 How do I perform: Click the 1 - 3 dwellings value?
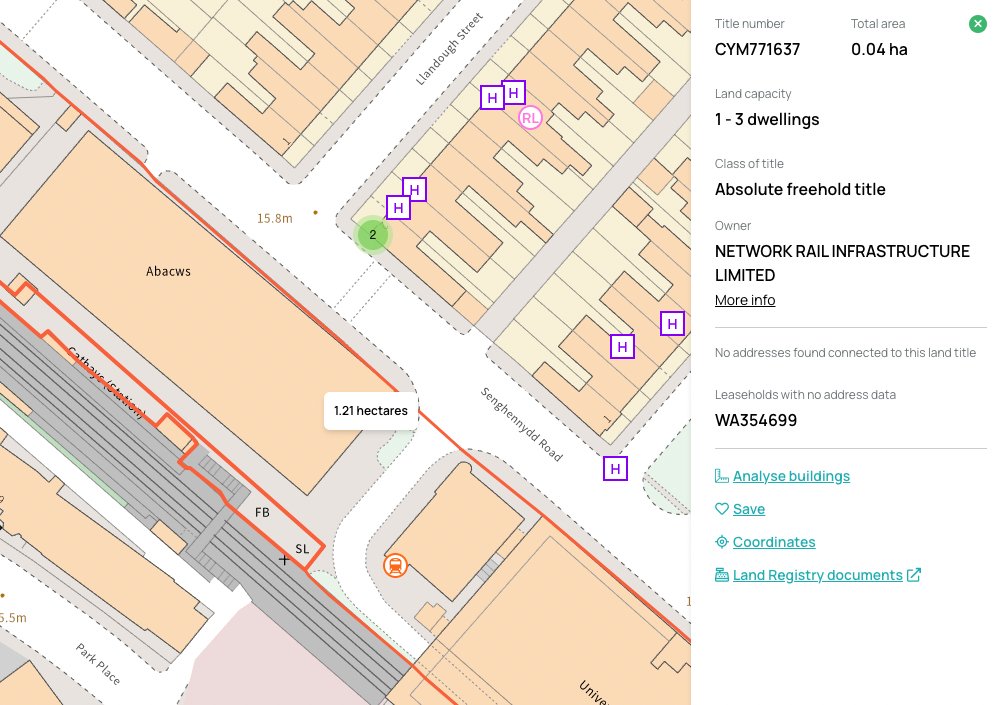tap(767, 120)
